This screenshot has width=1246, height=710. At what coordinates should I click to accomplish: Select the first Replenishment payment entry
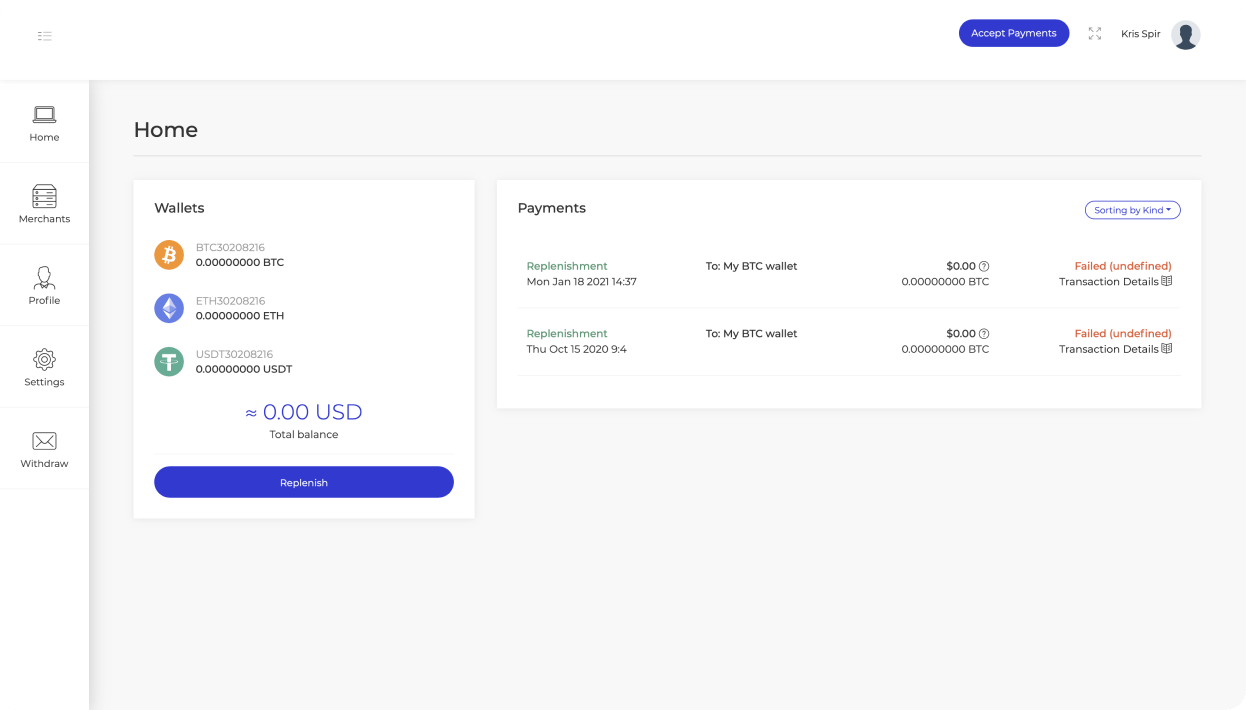pyautogui.click(x=849, y=274)
